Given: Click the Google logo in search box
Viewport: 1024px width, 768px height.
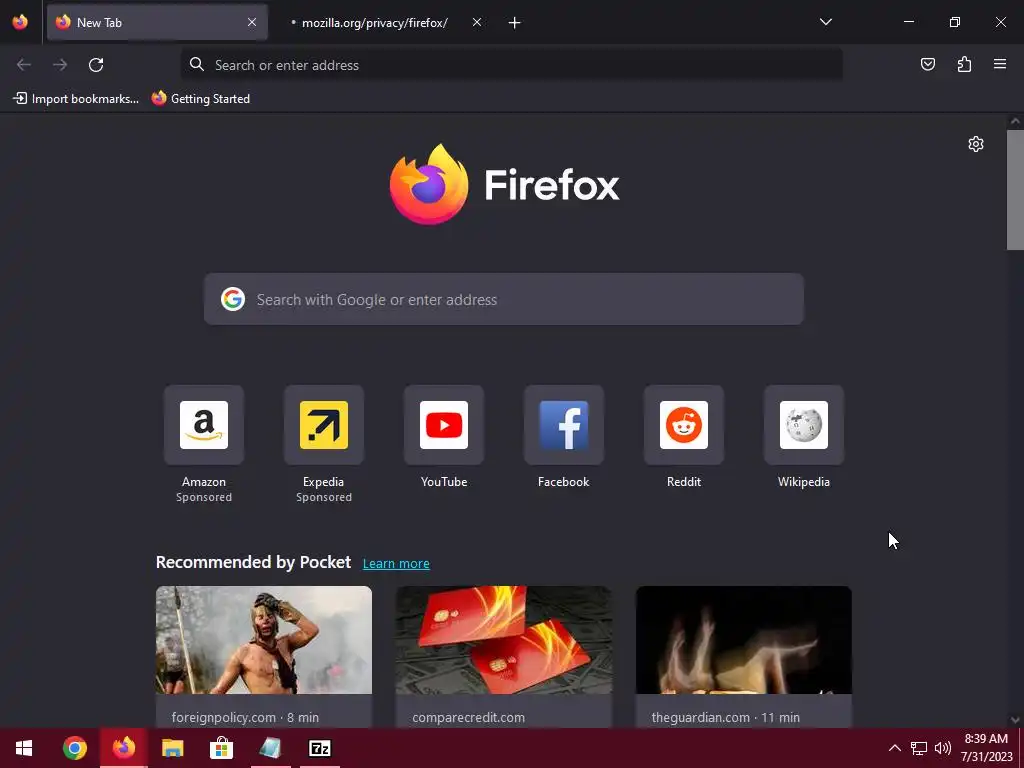Looking at the screenshot, I should coord(232,299).
